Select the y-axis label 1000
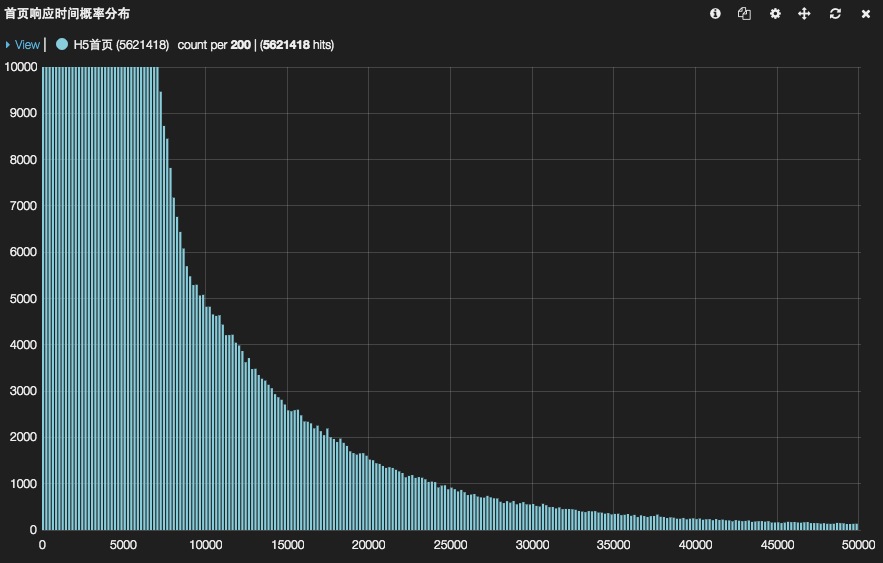Image resolution: width=883 pixels, height=563 pixels. (x=24, y=484)
